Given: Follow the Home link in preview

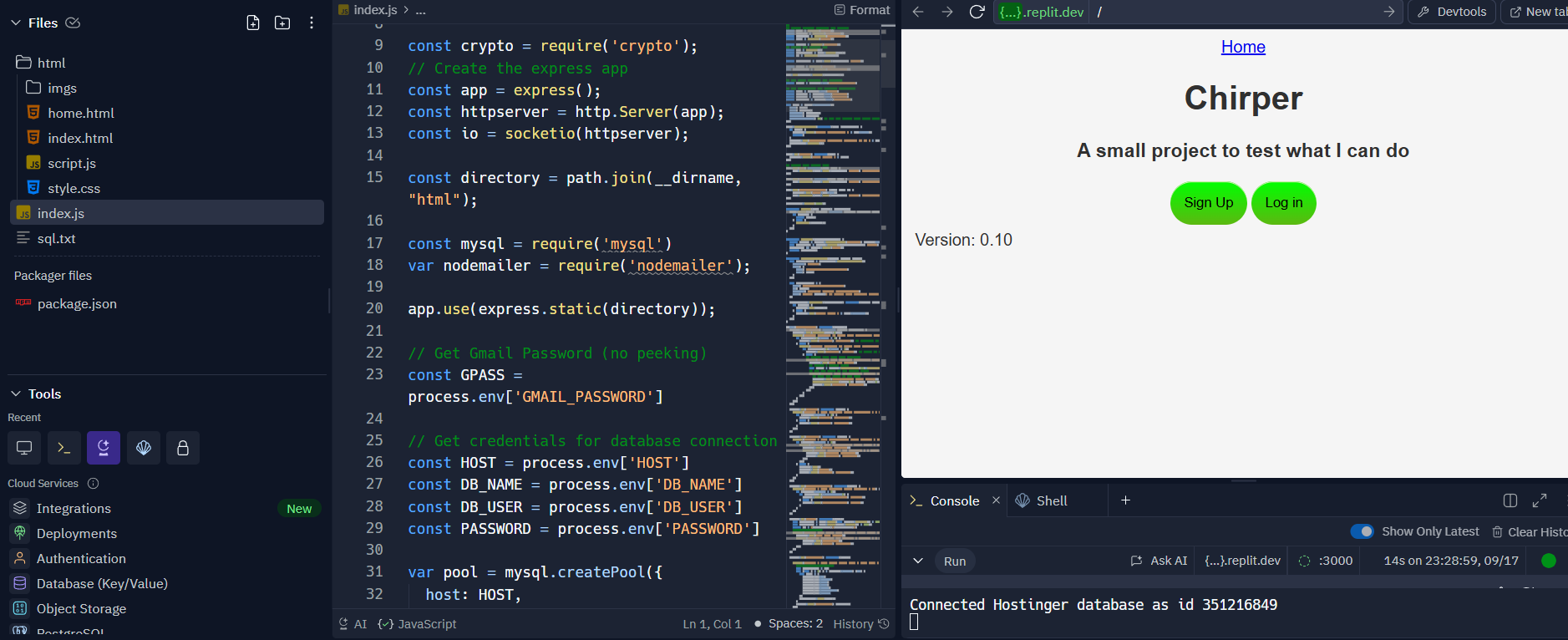Looking at the screenshot, I should pyautogui.click(x=1242, y=47).
